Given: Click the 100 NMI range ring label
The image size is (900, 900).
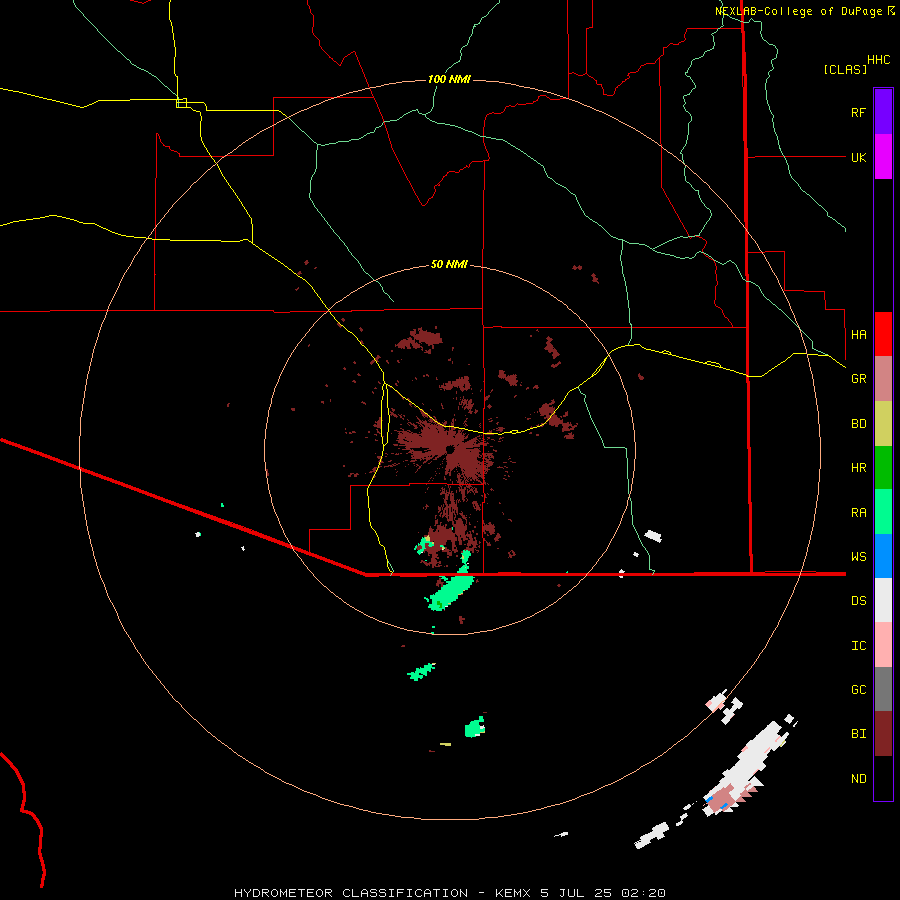Looking at the screenshot, I should tap(449, 79).
